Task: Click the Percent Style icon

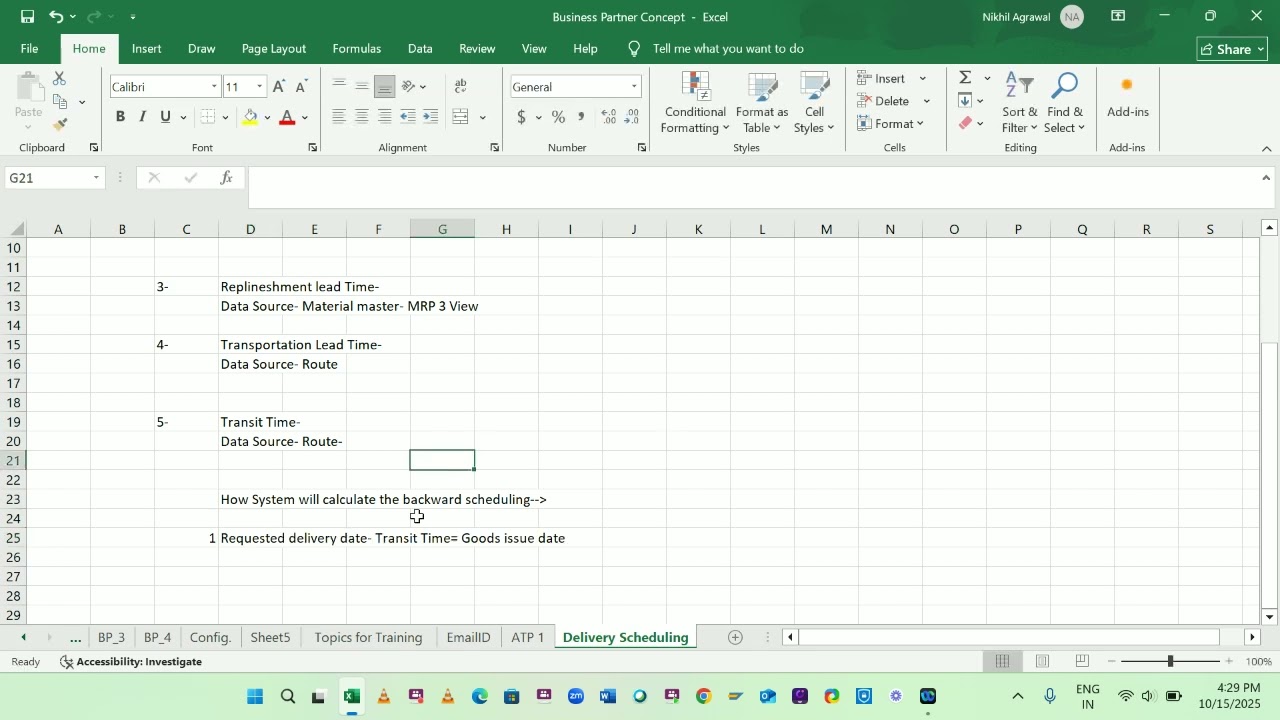Action: [559, 117]
